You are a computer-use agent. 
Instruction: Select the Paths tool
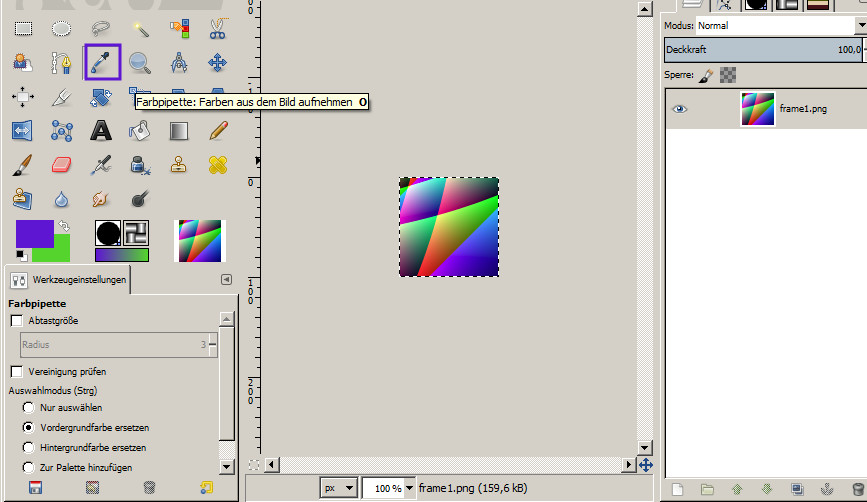[61, 62]
